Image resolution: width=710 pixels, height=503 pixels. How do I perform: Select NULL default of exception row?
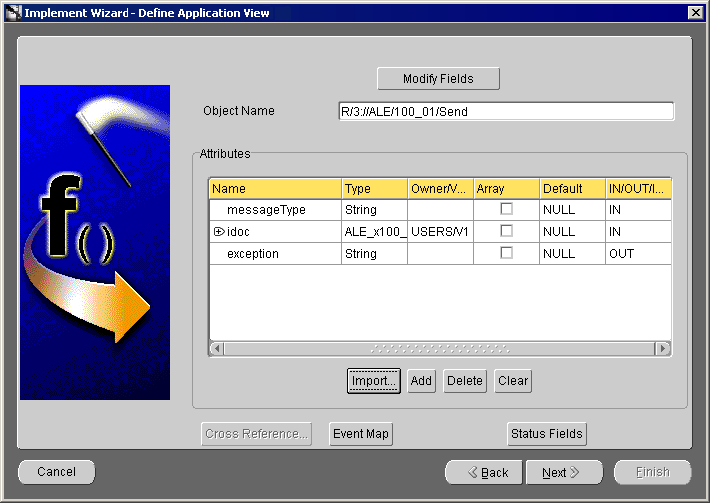click(x=573, y=254)
